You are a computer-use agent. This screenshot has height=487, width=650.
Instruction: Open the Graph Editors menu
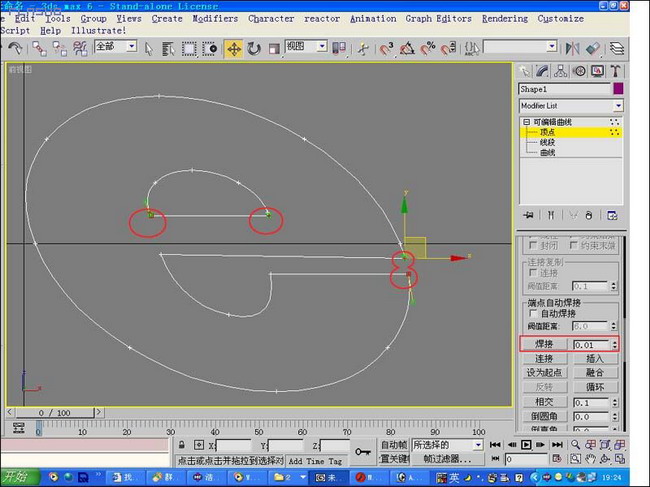[439, 19]
